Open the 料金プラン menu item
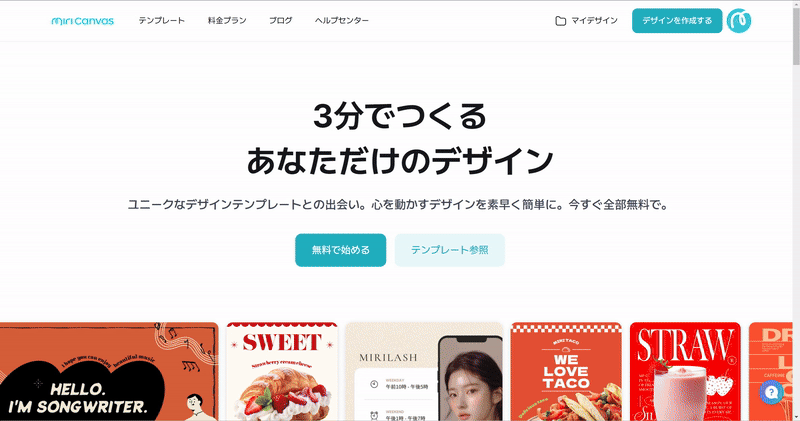The width and height of the screenshot is (800, 421). click(227, 20)
